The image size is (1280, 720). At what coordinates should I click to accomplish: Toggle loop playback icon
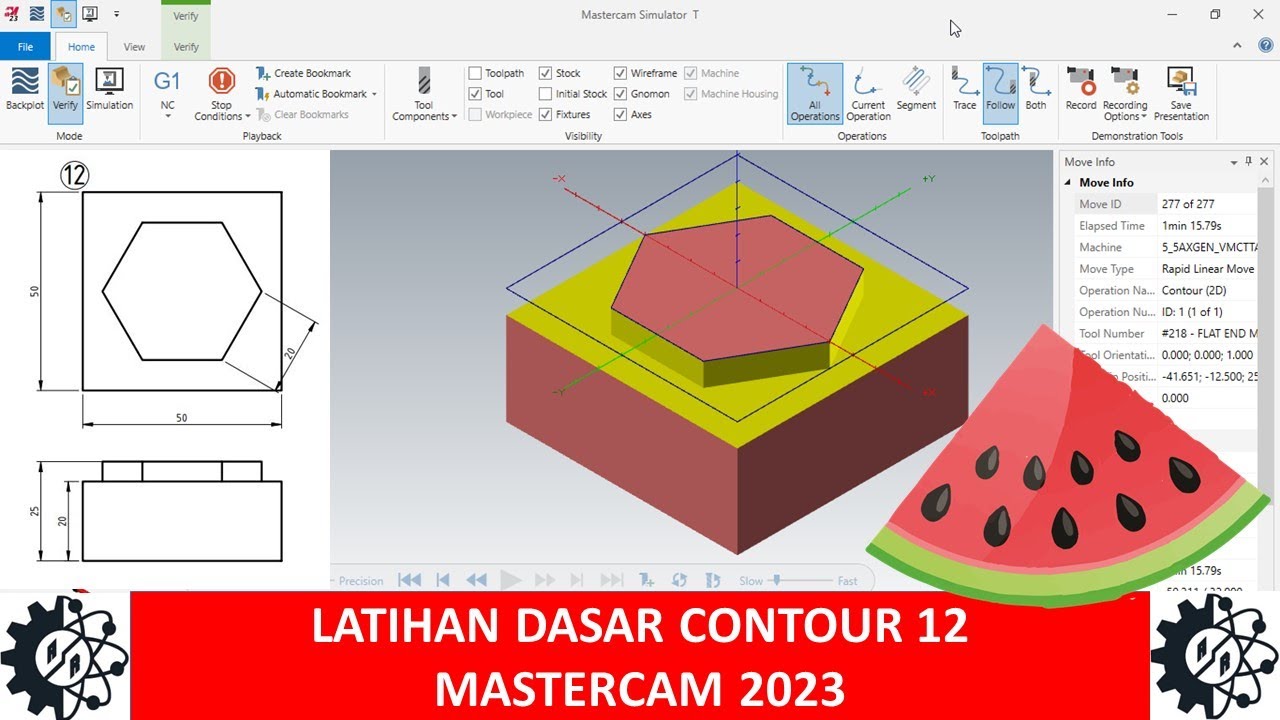tap(680, 580)
